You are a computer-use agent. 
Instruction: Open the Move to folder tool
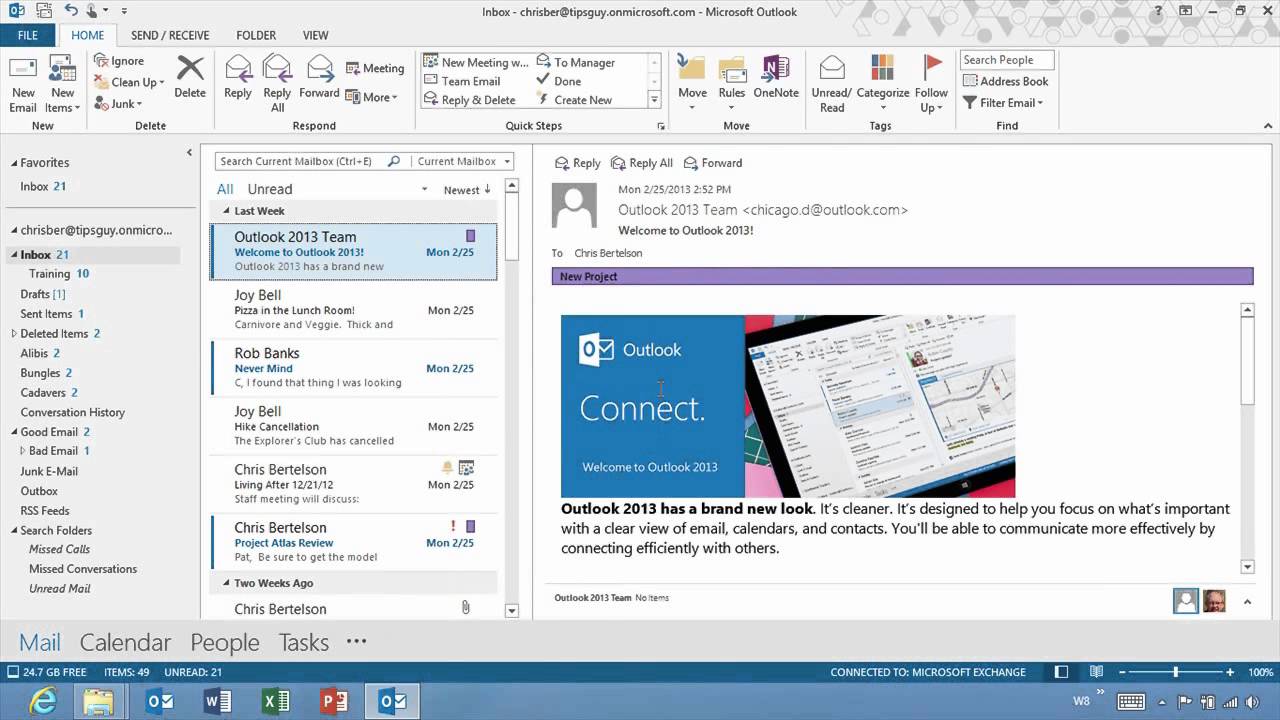tap(692, 84)
